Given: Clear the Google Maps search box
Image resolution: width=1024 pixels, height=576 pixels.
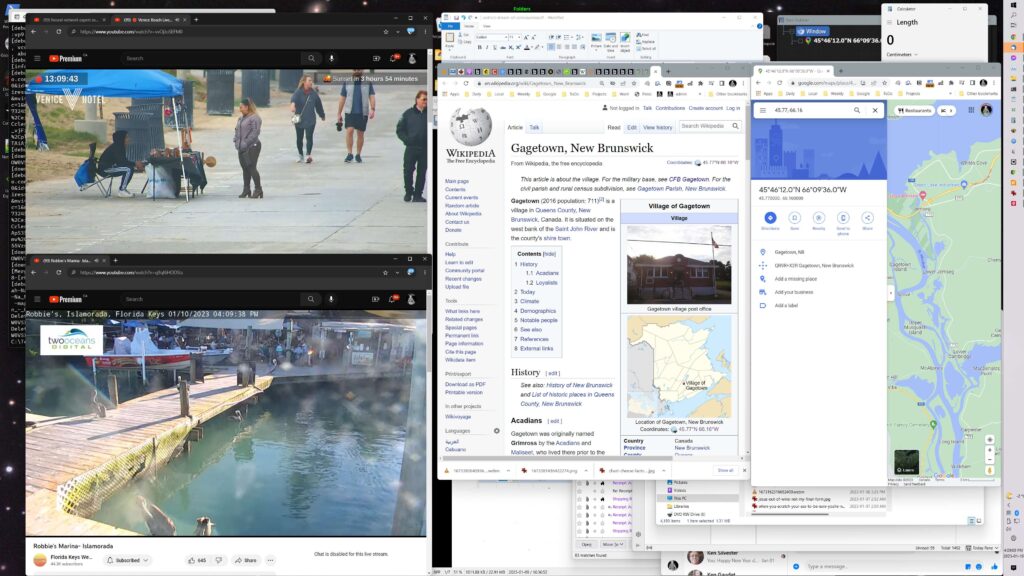Looking at the screenshot, I should [875, 110].
